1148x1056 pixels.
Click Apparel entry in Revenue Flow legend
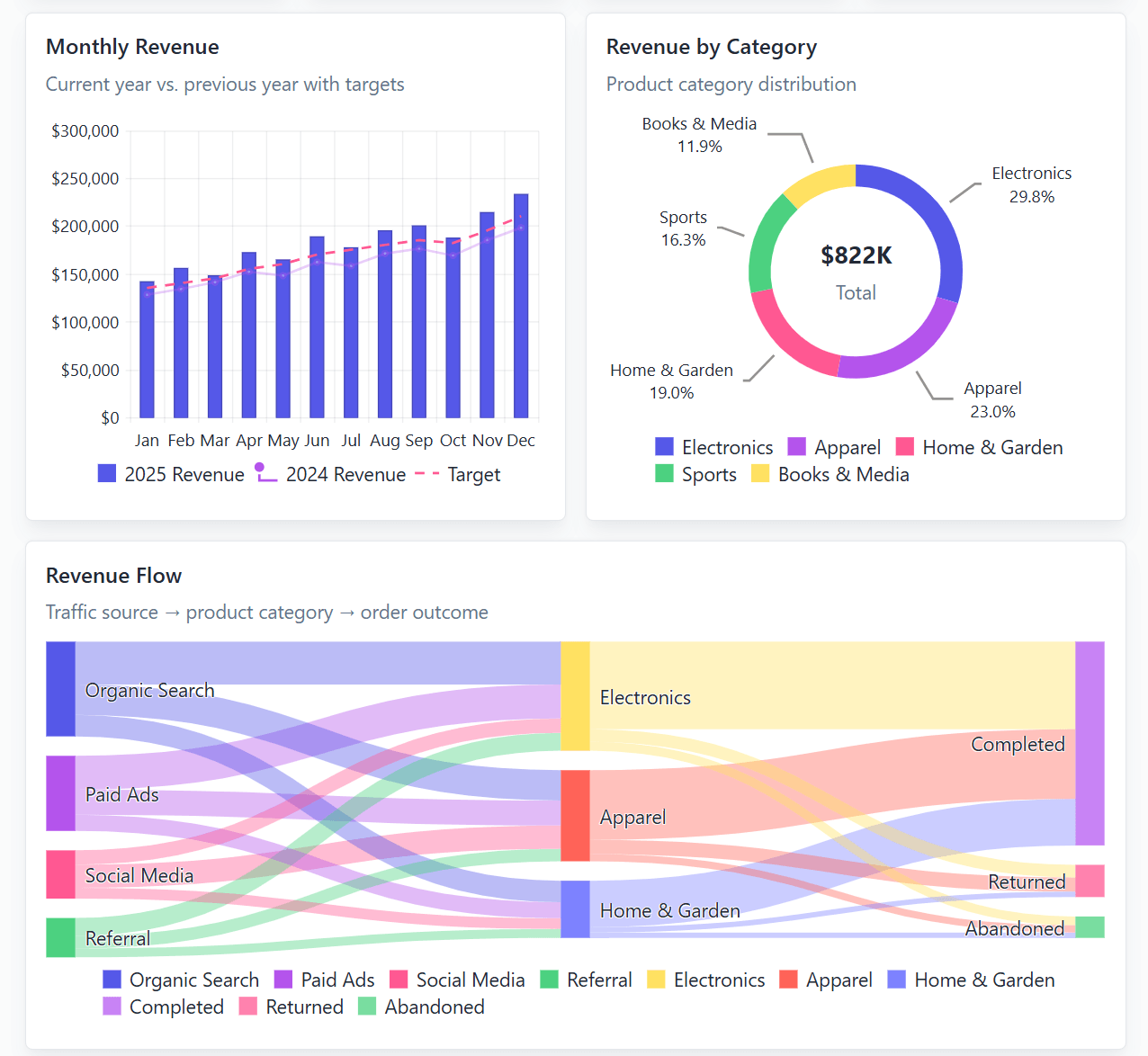coord(826,980)
